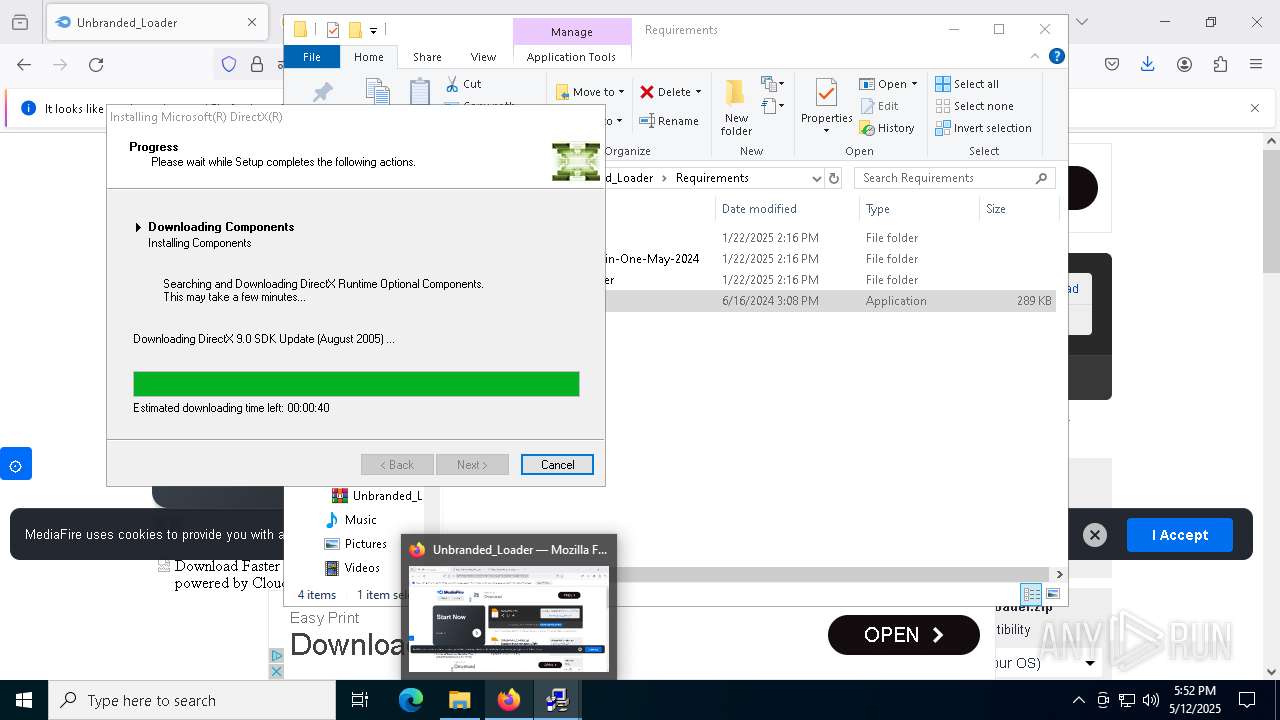Click I Accept on cookie banner
Image resolution: width=1280 pixels, height=720 pixels.
[1180, 535]
